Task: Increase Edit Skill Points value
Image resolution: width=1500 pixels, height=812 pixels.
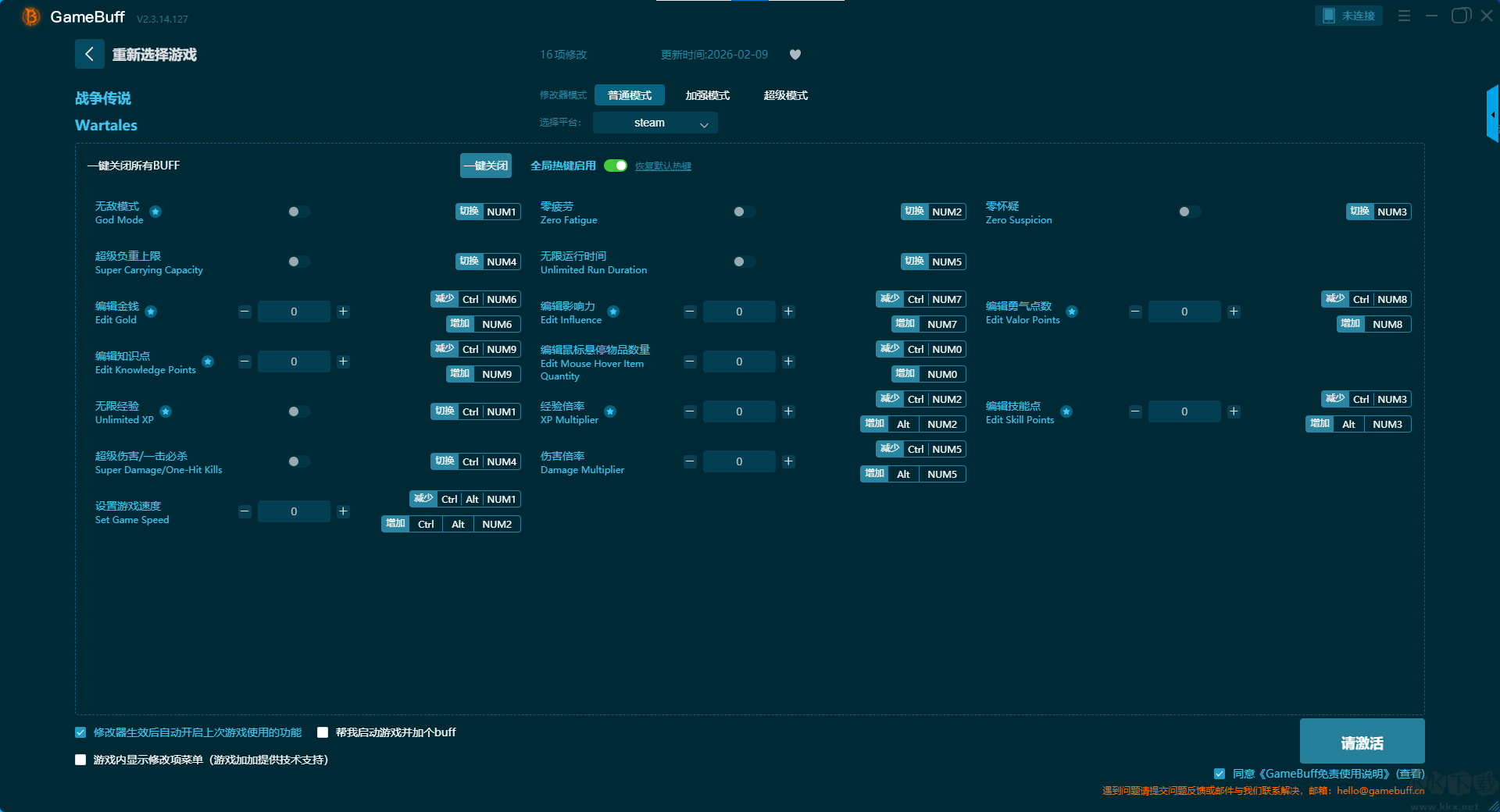Action: [x=1234, y=411]
